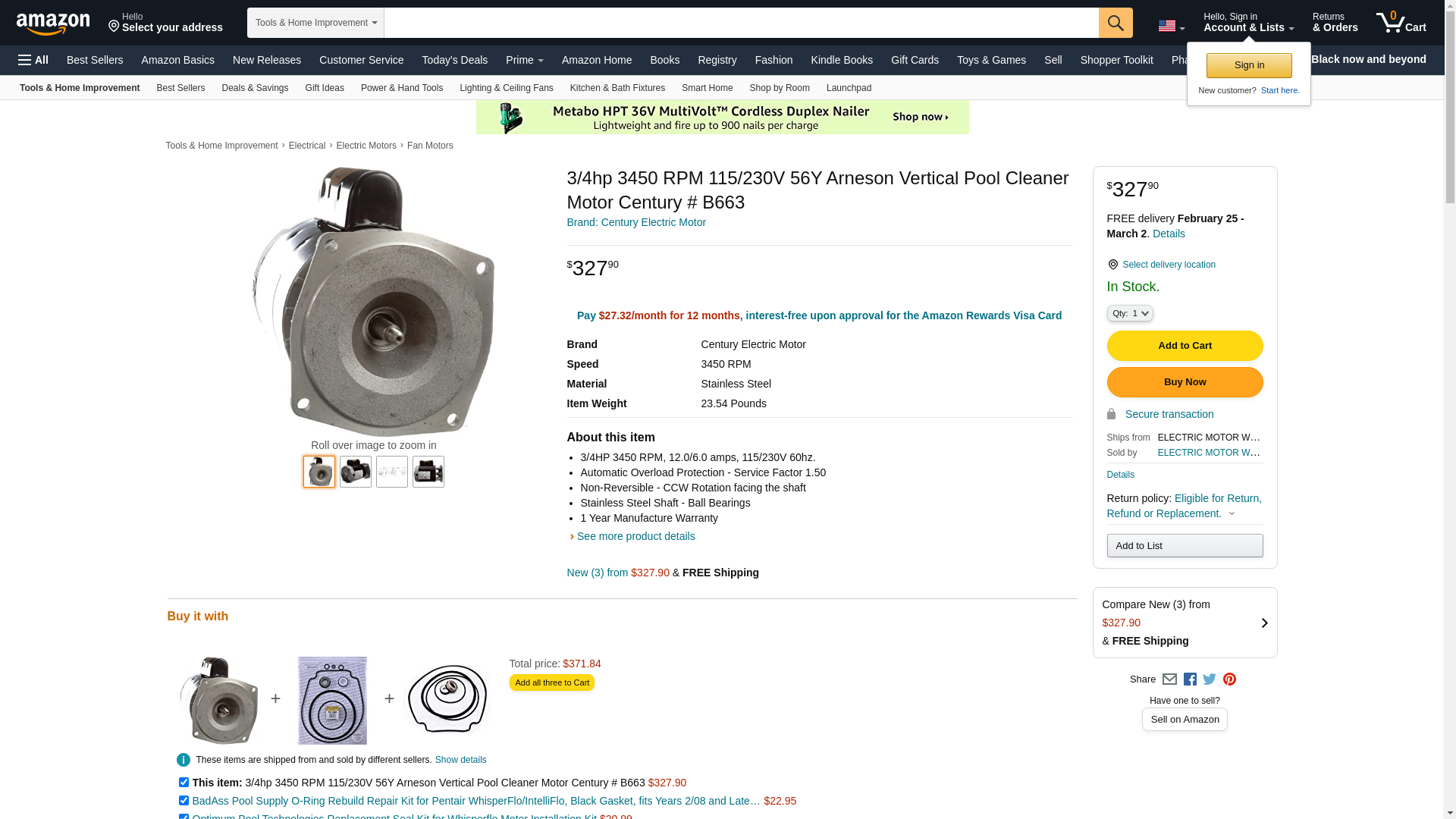Click the Amazon logo
Viewport: 1456px width, 819px height.
tap(53, 24)
